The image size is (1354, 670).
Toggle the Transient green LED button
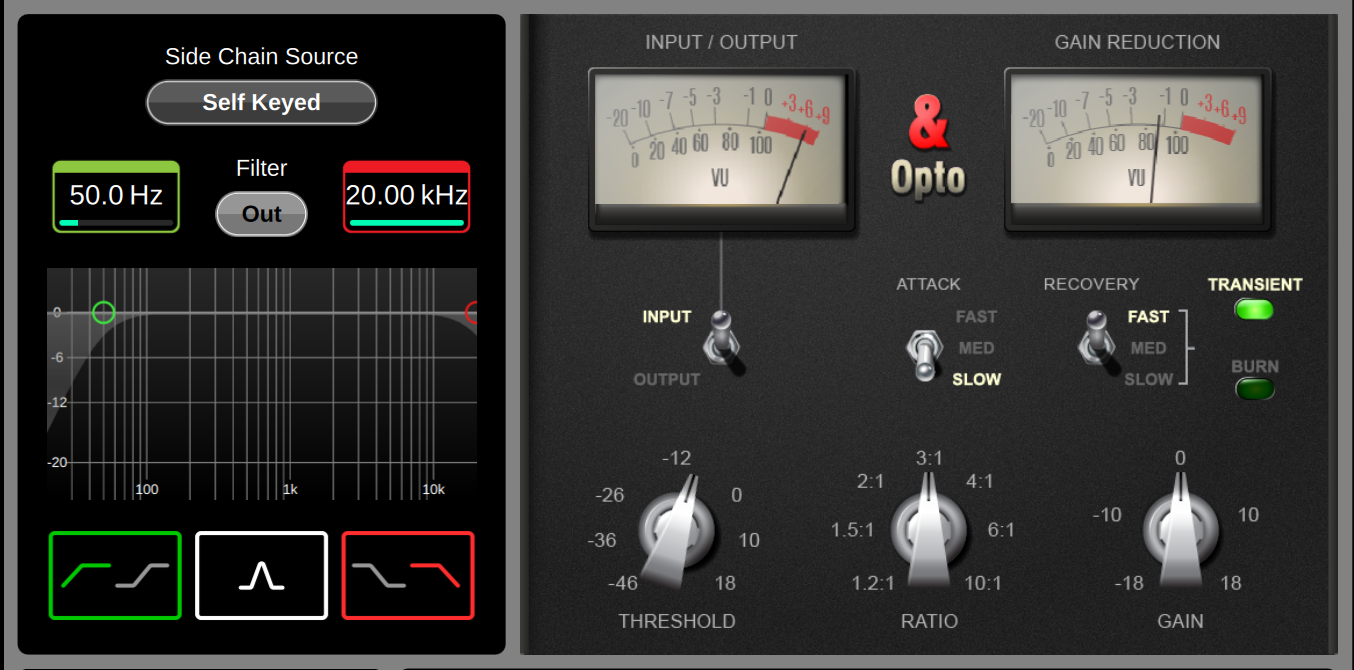tap(1254, 309)
